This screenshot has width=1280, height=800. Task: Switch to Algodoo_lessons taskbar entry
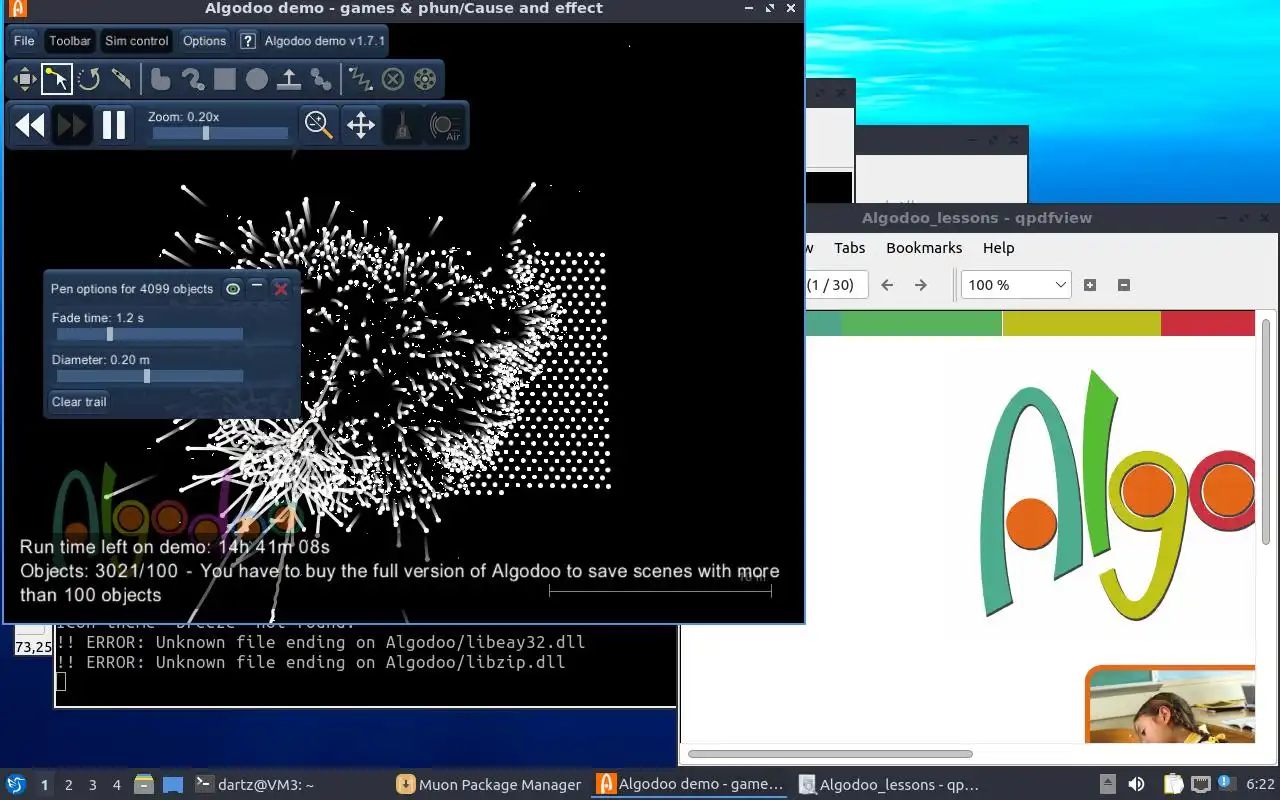[890, 785]
